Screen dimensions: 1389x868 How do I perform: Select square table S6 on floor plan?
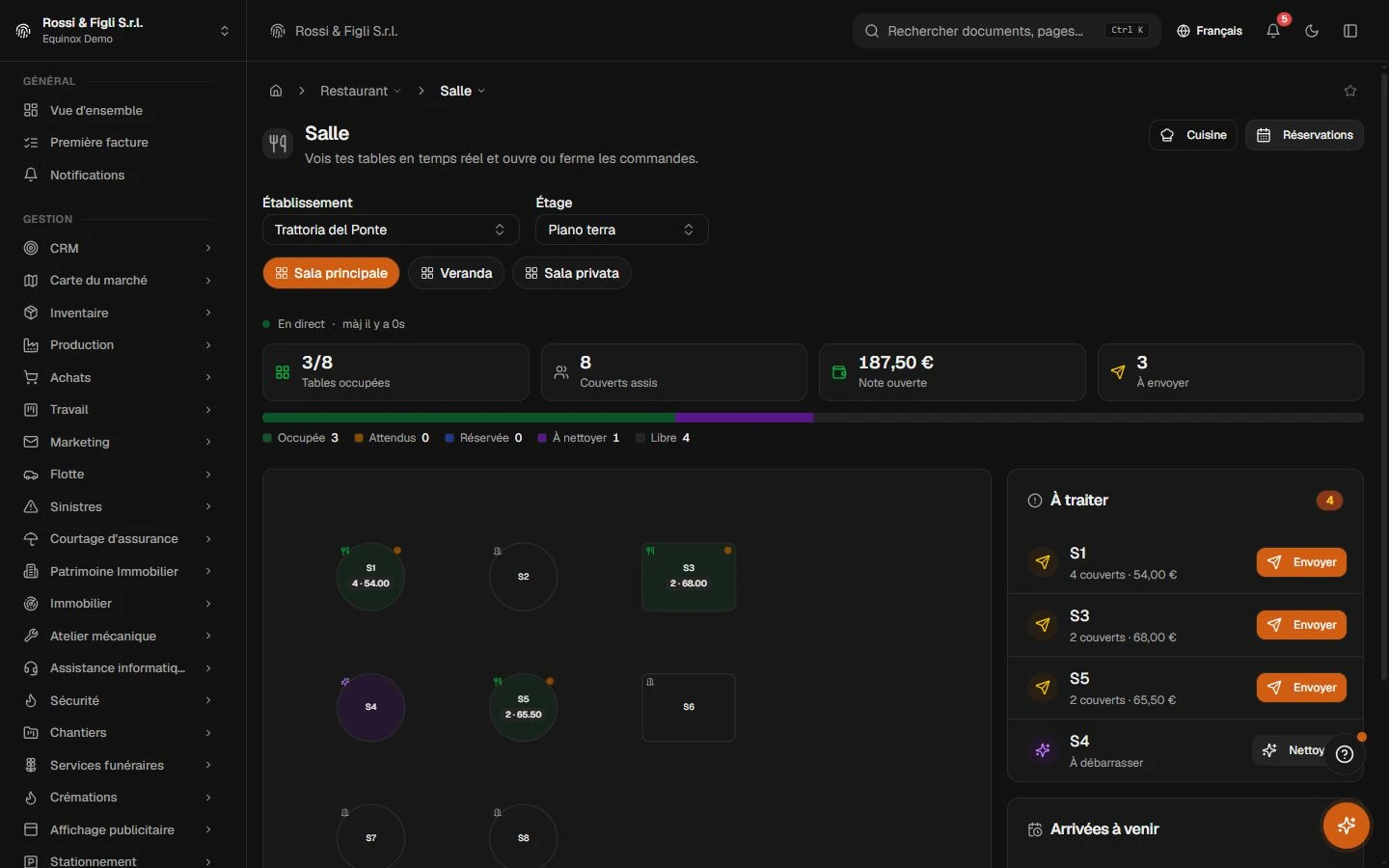[689, 707]
